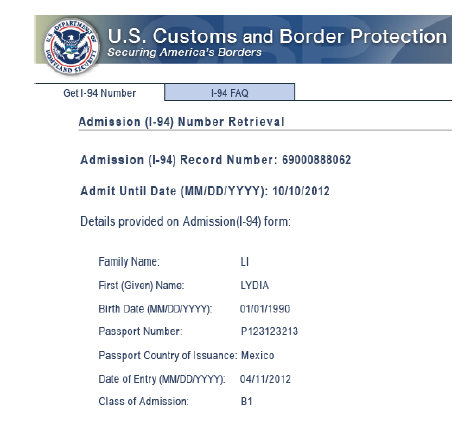The image size is (467, 425).
Task: Click the Class of Admission value B1
Action: 246,401
